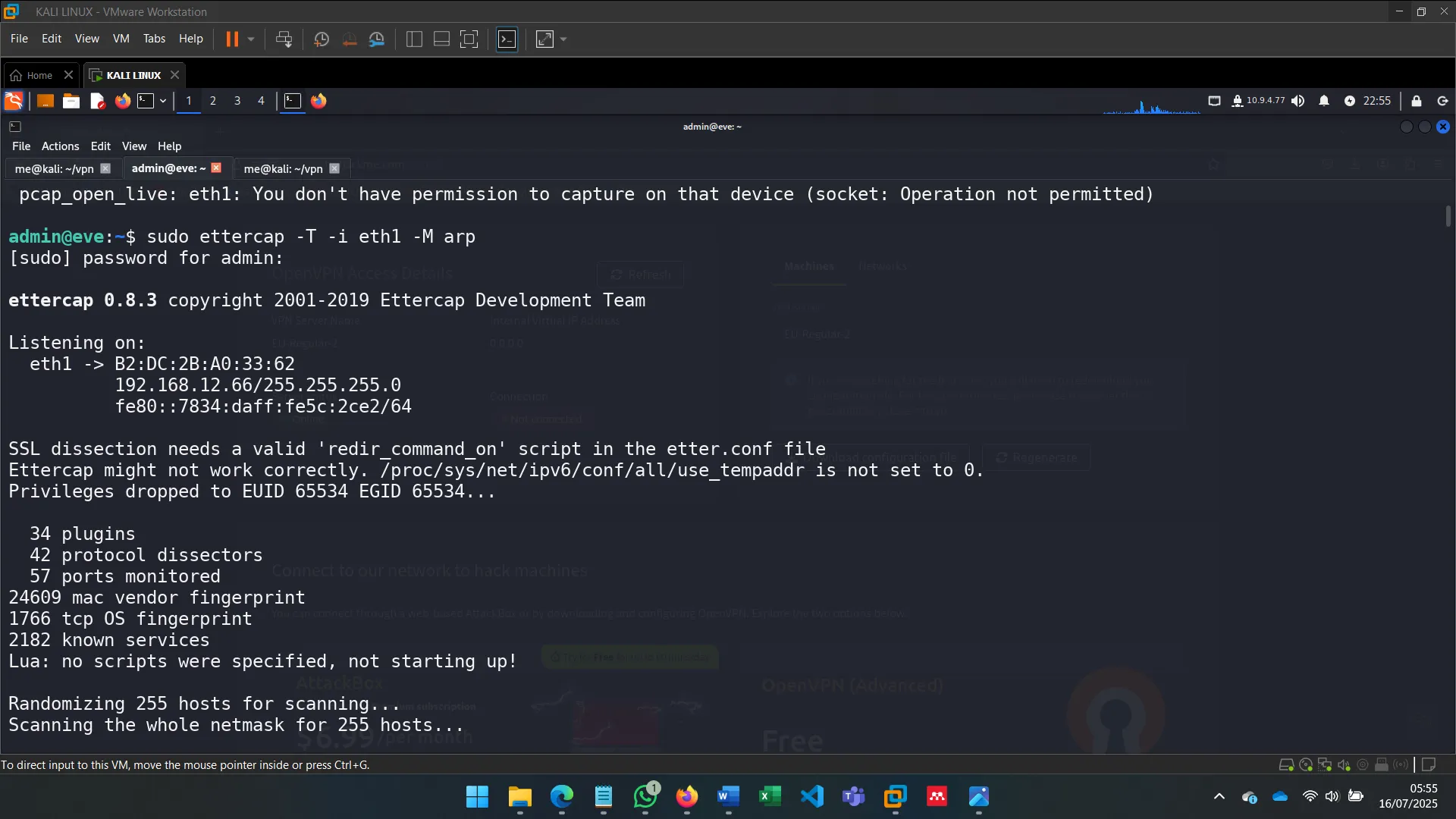Lock the screen using the tray padlock
1456x819 pixels.
pyautogui.click(x=1416, y=101)
